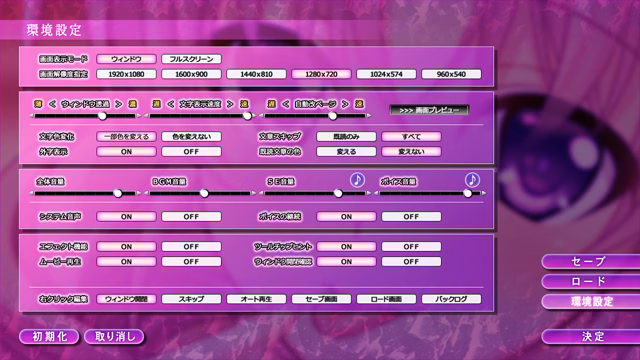Click right arrow of ボイス音量 slider
Viewport: 640px width, 360px height.
pyautogui.click(x=484, y=193)
